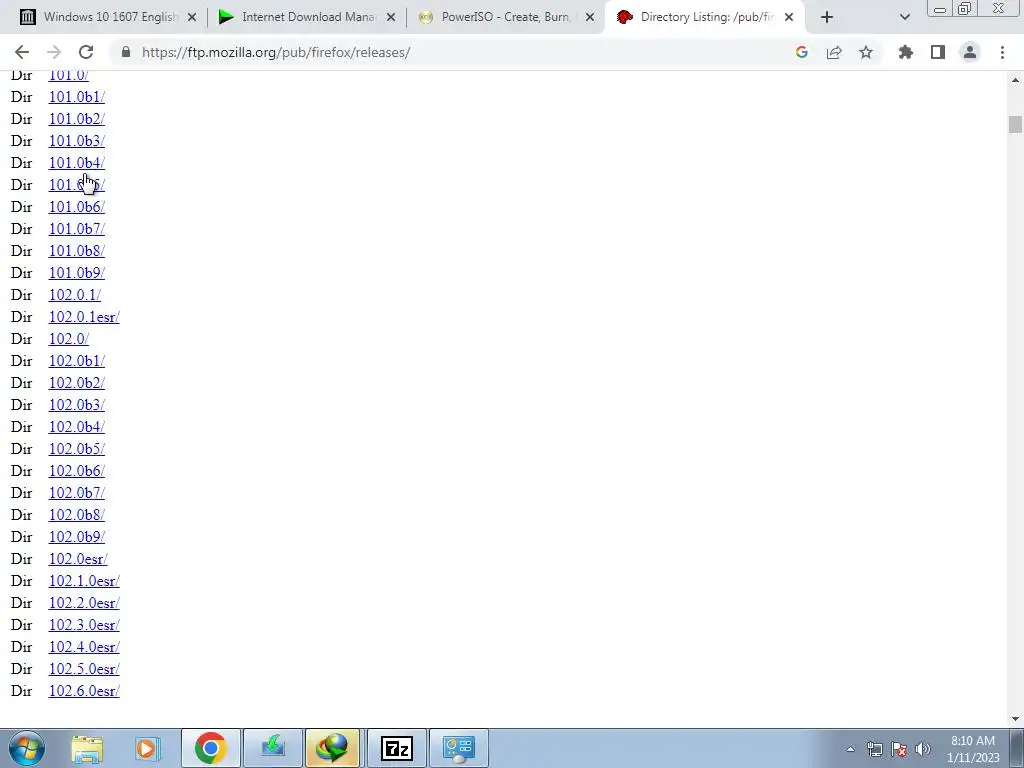Open the 102.0/ directory link
Image resolution: width=1024 pixels, height=768 pixels.
pyautogui.click(x=69, y=339)
